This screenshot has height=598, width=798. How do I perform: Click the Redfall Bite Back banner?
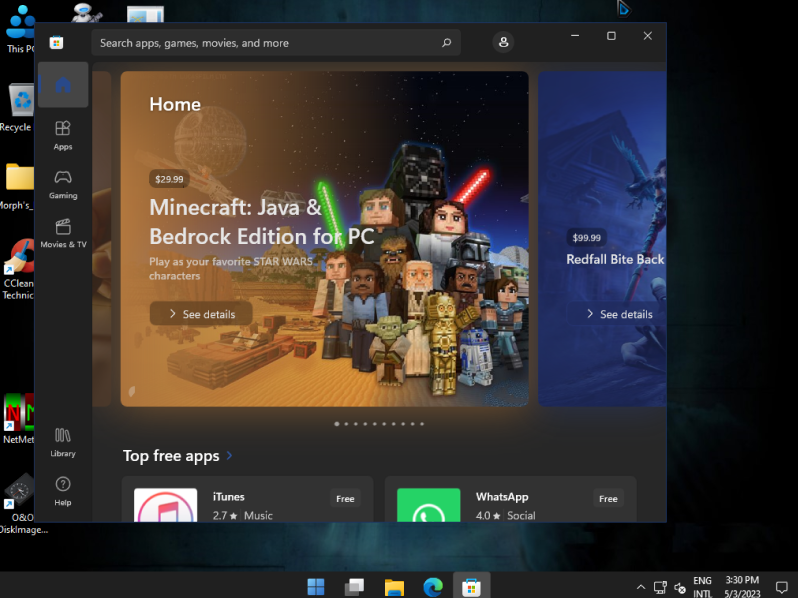point(603,239)
